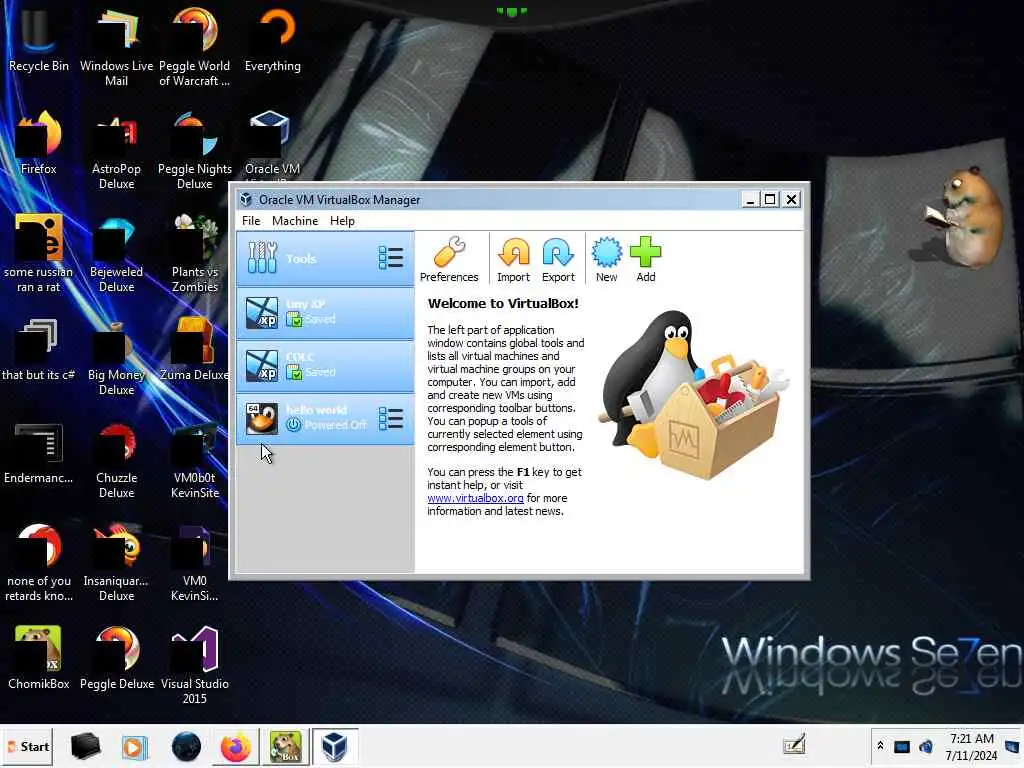The height and width of the screenshot is (768, 1024).
Task: Close the VirtualBox Manager window
Action: pos(792,199)
